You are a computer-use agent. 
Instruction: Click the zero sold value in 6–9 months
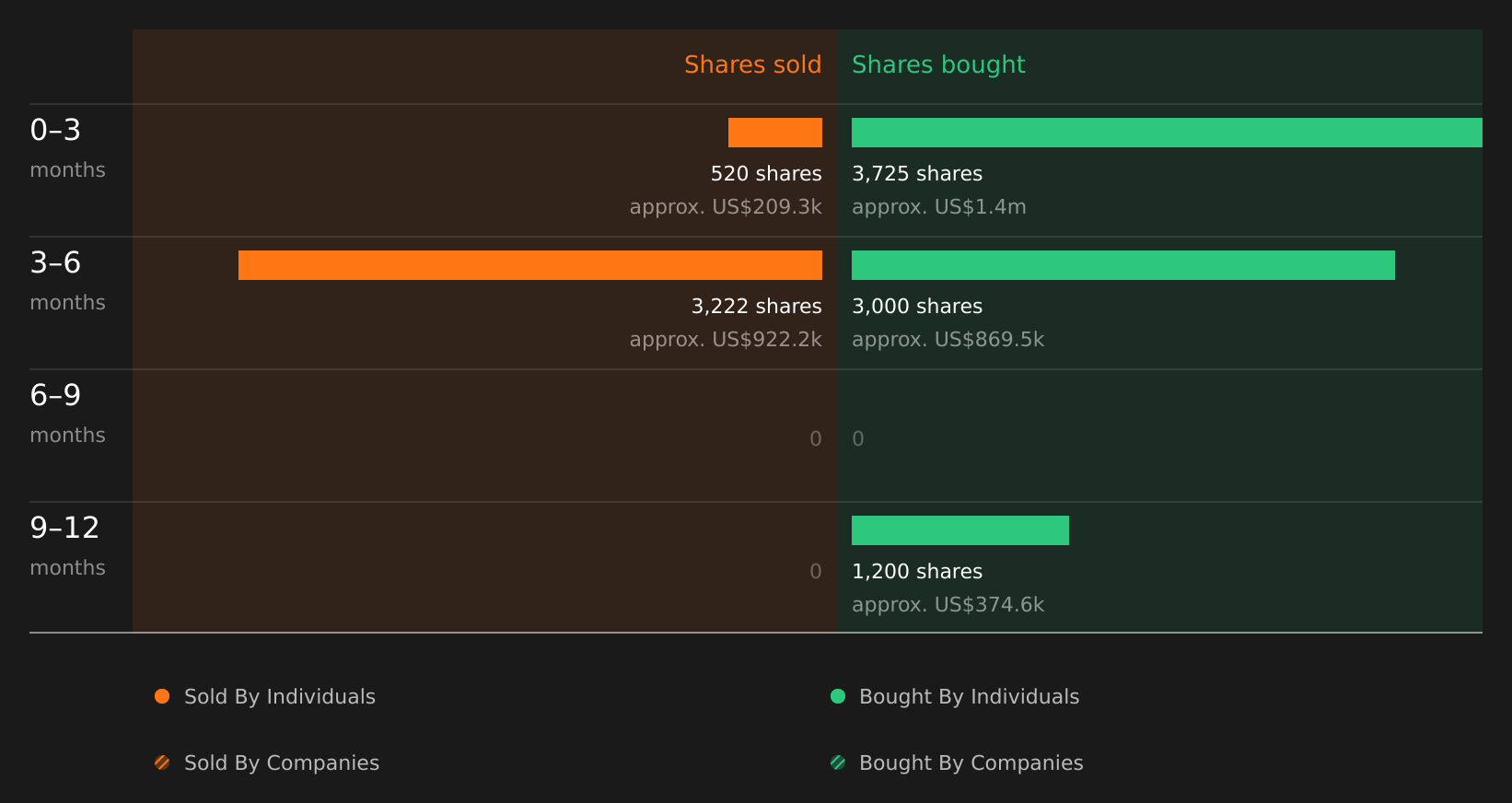[816, 439]
